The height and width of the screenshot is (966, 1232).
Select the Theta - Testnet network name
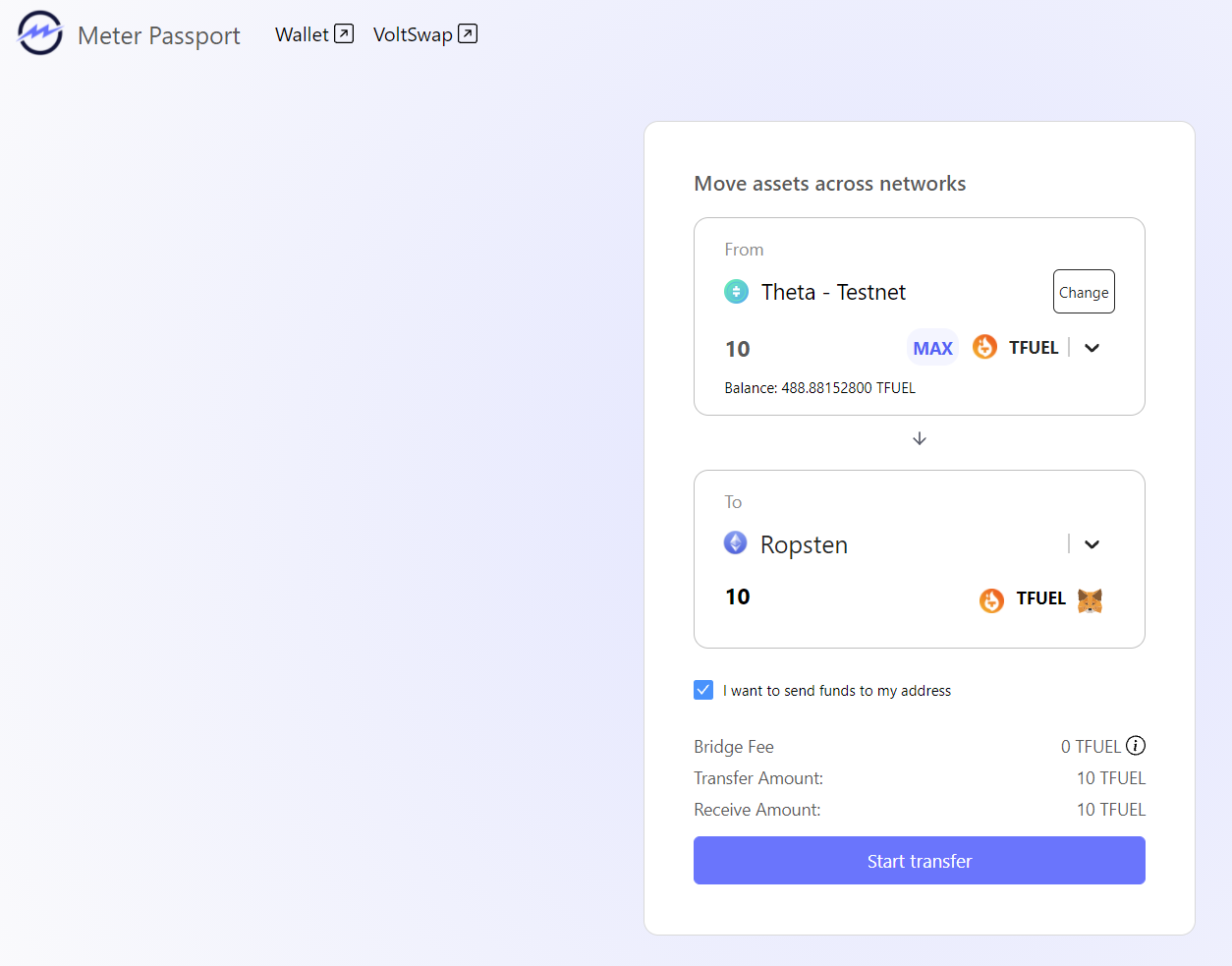coord(833,292)
